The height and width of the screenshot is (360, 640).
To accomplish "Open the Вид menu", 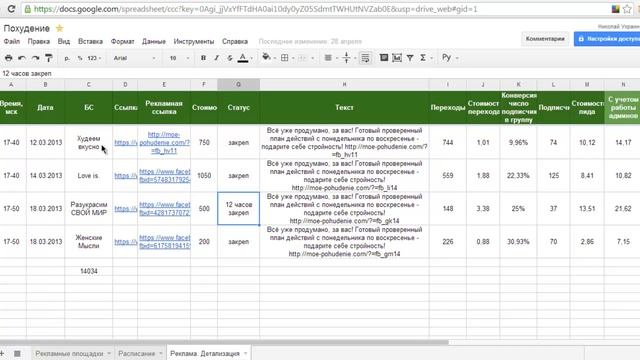I will (x=64, y=42).
